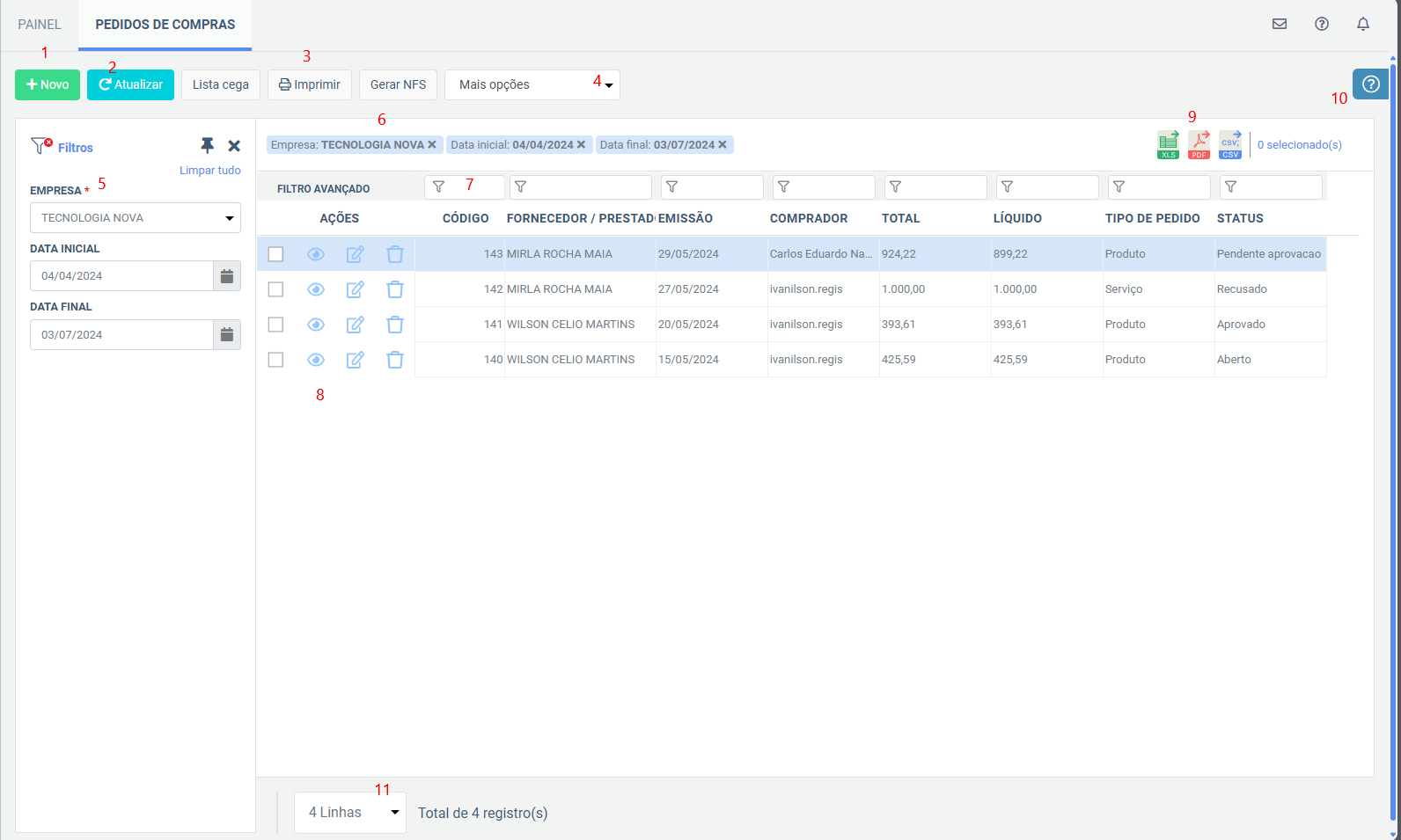Delete order 141 with the trash icon
The height and width of the screenshot is (840, 1401).
[395, 325]
